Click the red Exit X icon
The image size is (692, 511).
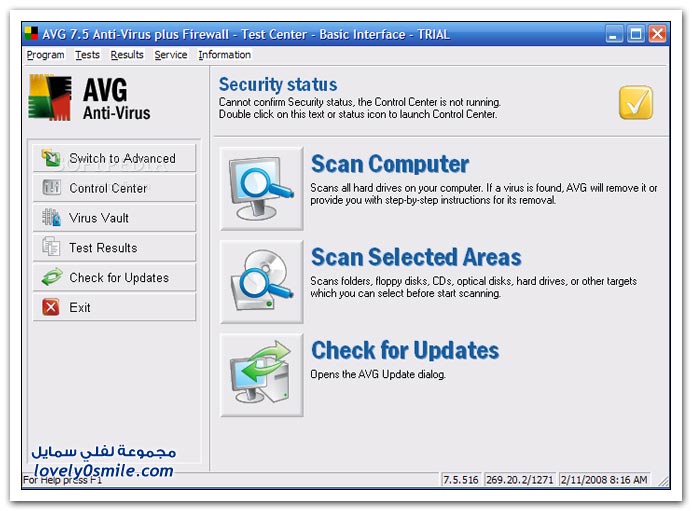pos(51,308)
